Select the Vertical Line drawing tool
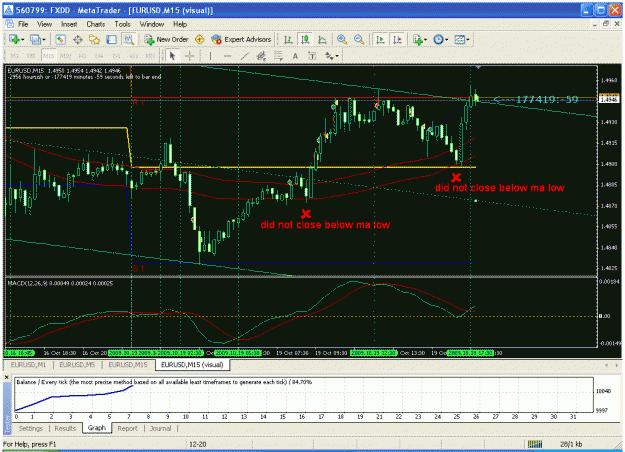Image resolution: width=625 pixels, height=452 pixels. click(210, 56)
